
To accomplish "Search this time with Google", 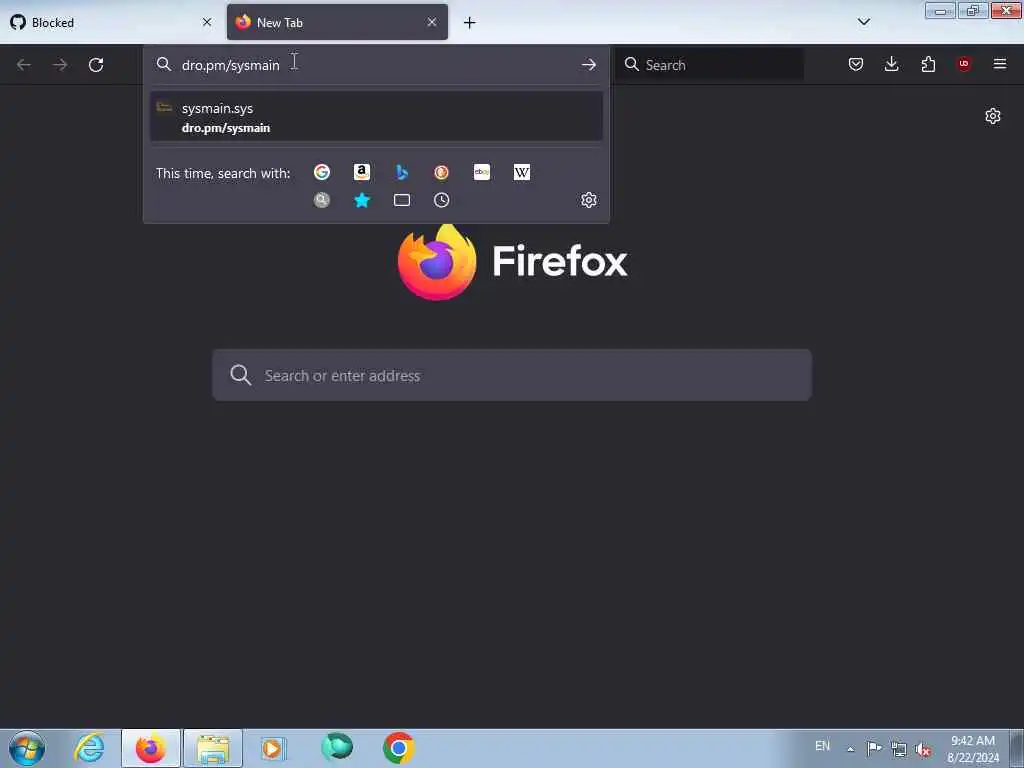I will (x=321, y=172).
